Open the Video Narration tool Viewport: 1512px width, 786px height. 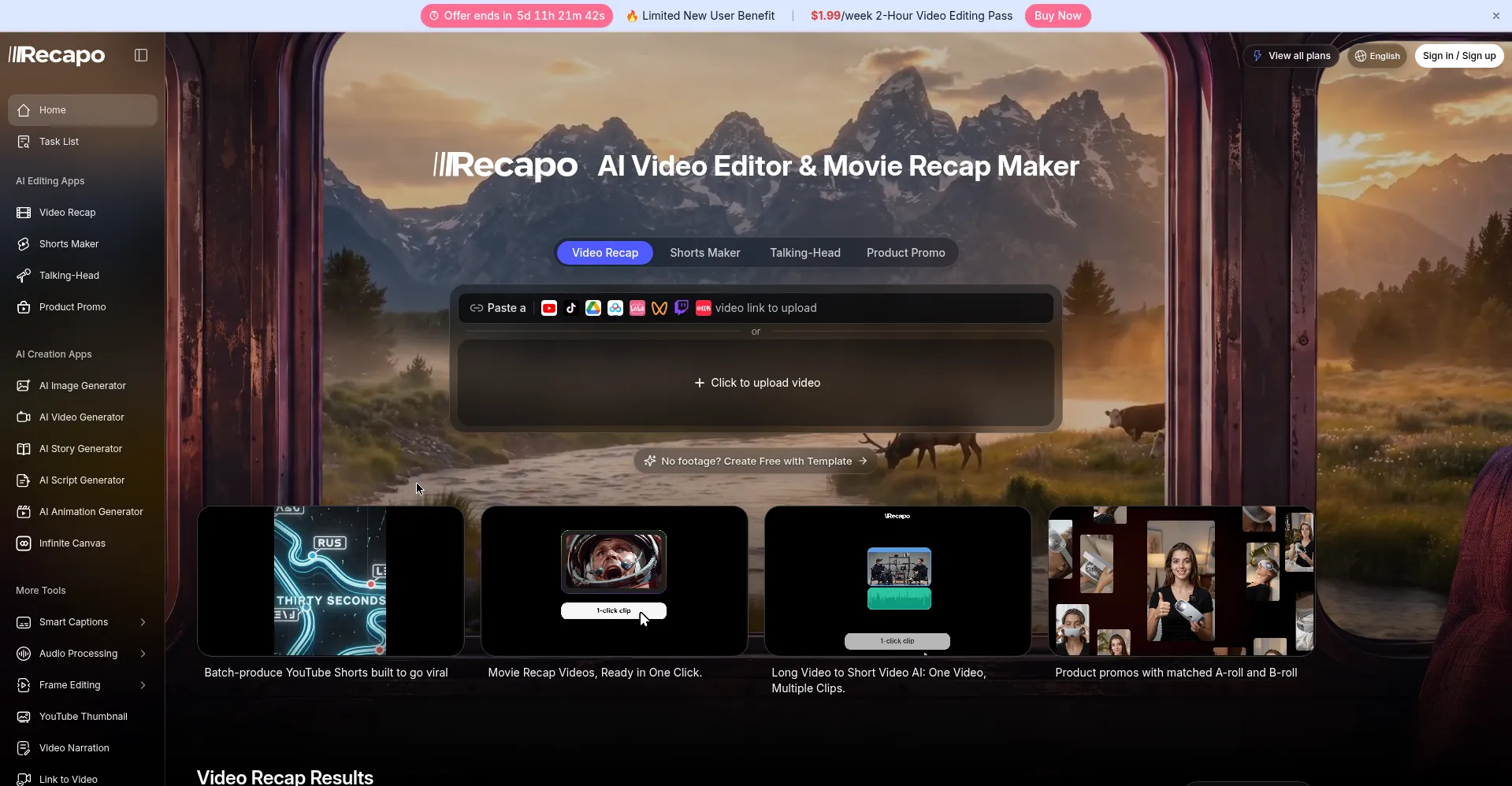tap(83, 748)
